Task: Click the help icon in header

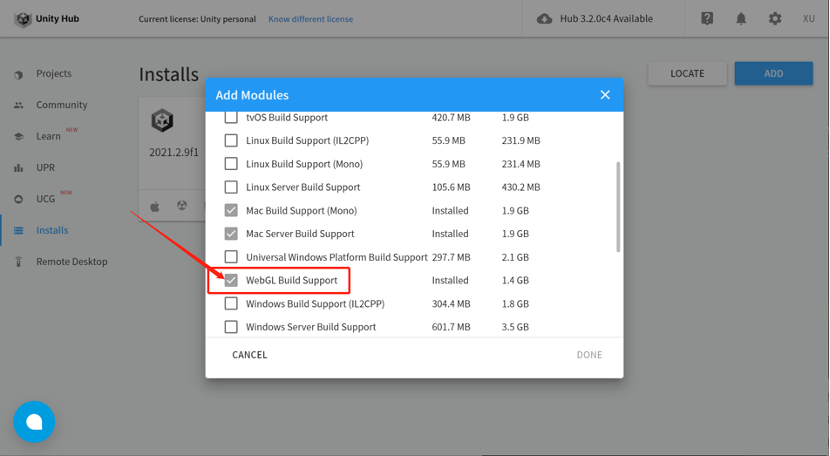Action: tap(707, 18)
